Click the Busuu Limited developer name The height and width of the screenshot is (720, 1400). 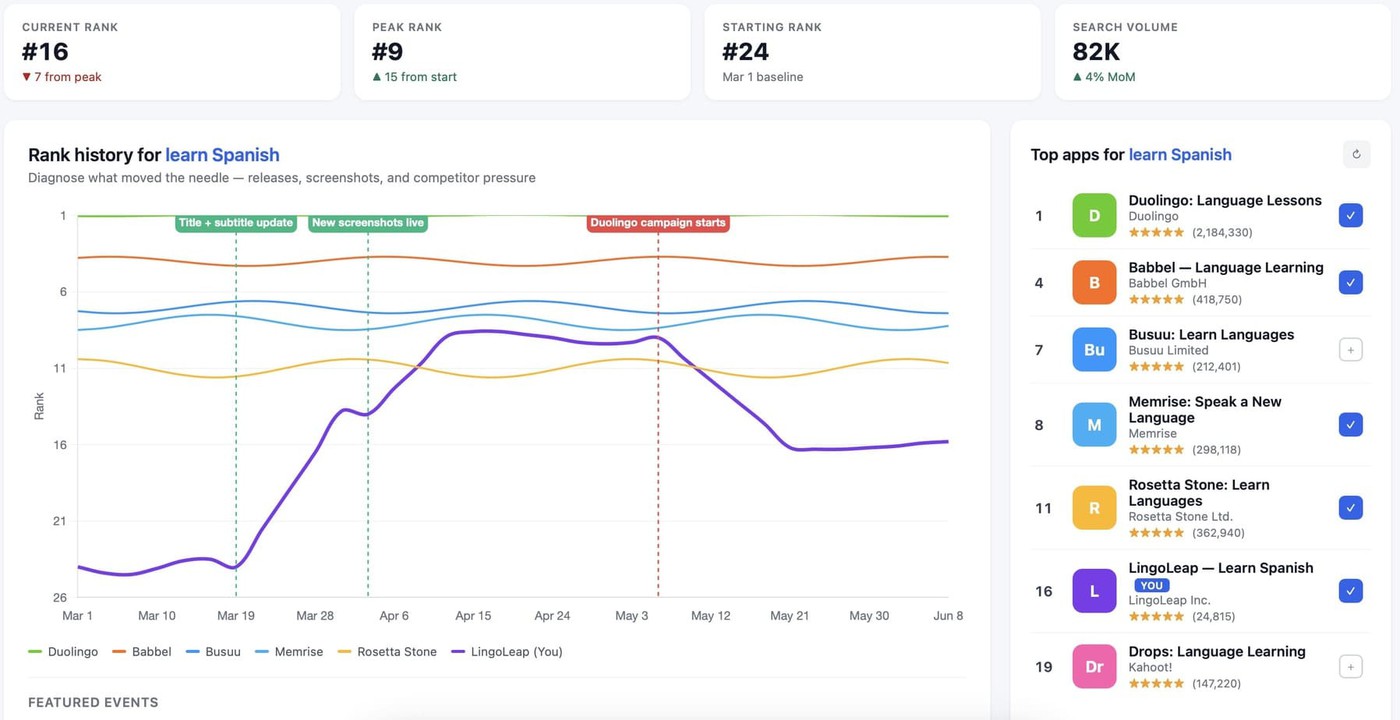(x=1169, y=350)
